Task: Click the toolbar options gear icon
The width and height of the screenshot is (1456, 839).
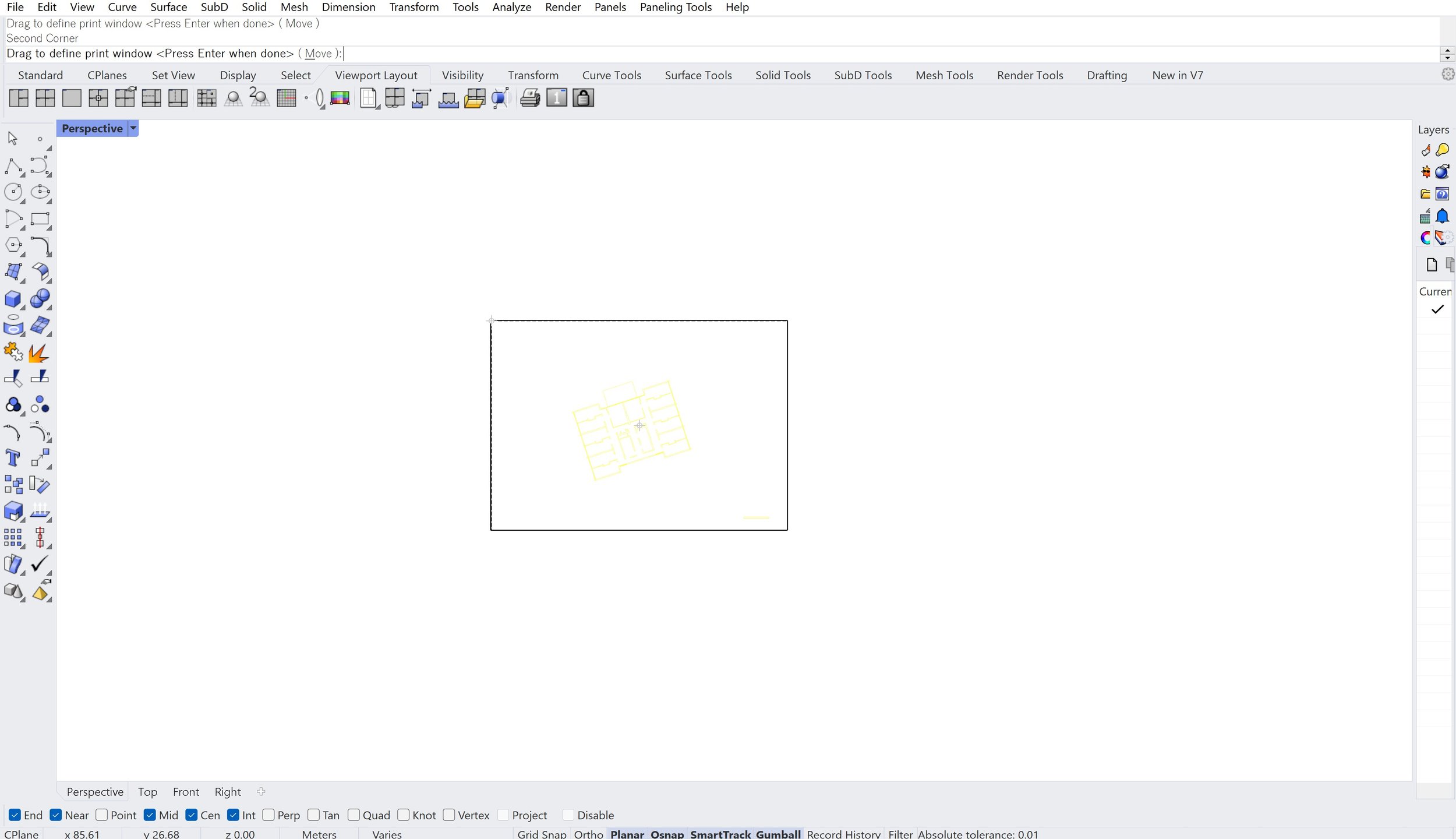Action: tap(1448, 74)
